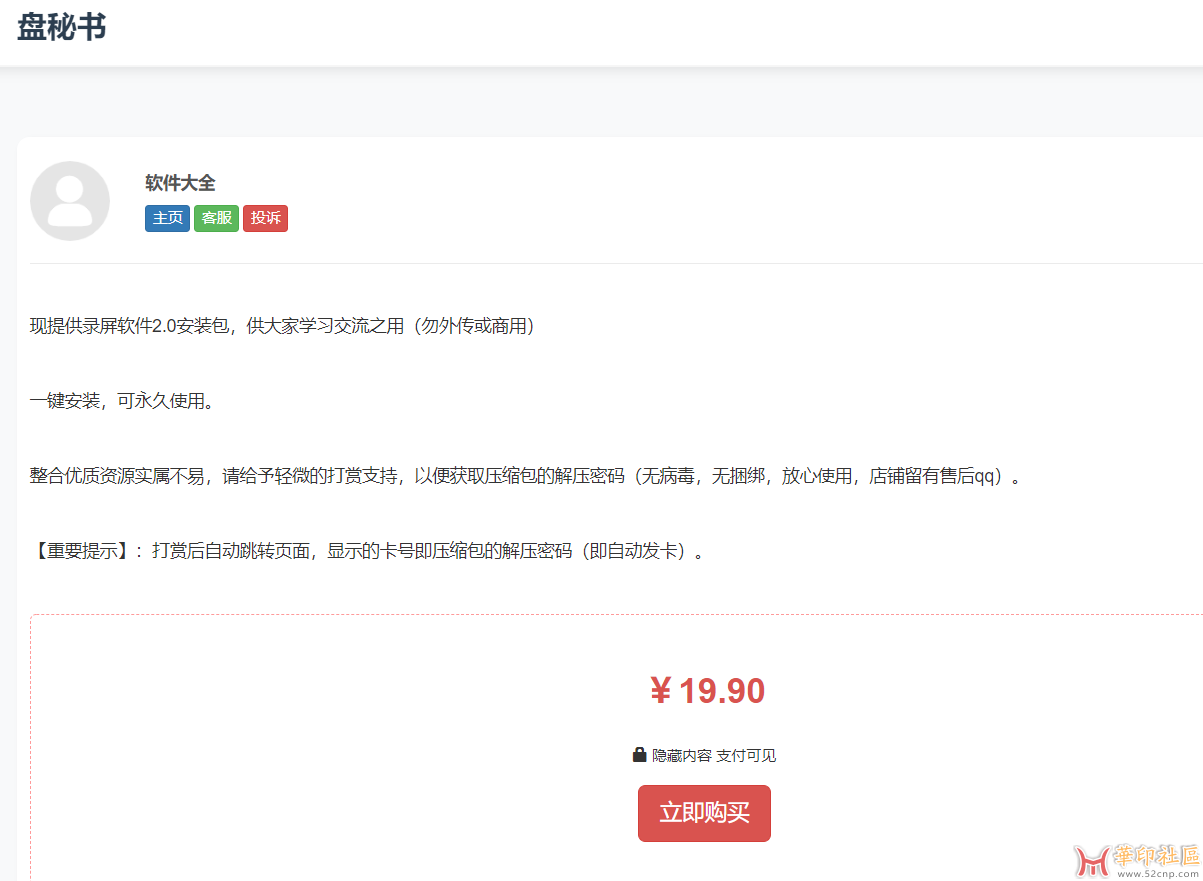Click the 一键安装，可永久使用 text line

(122, 401)
